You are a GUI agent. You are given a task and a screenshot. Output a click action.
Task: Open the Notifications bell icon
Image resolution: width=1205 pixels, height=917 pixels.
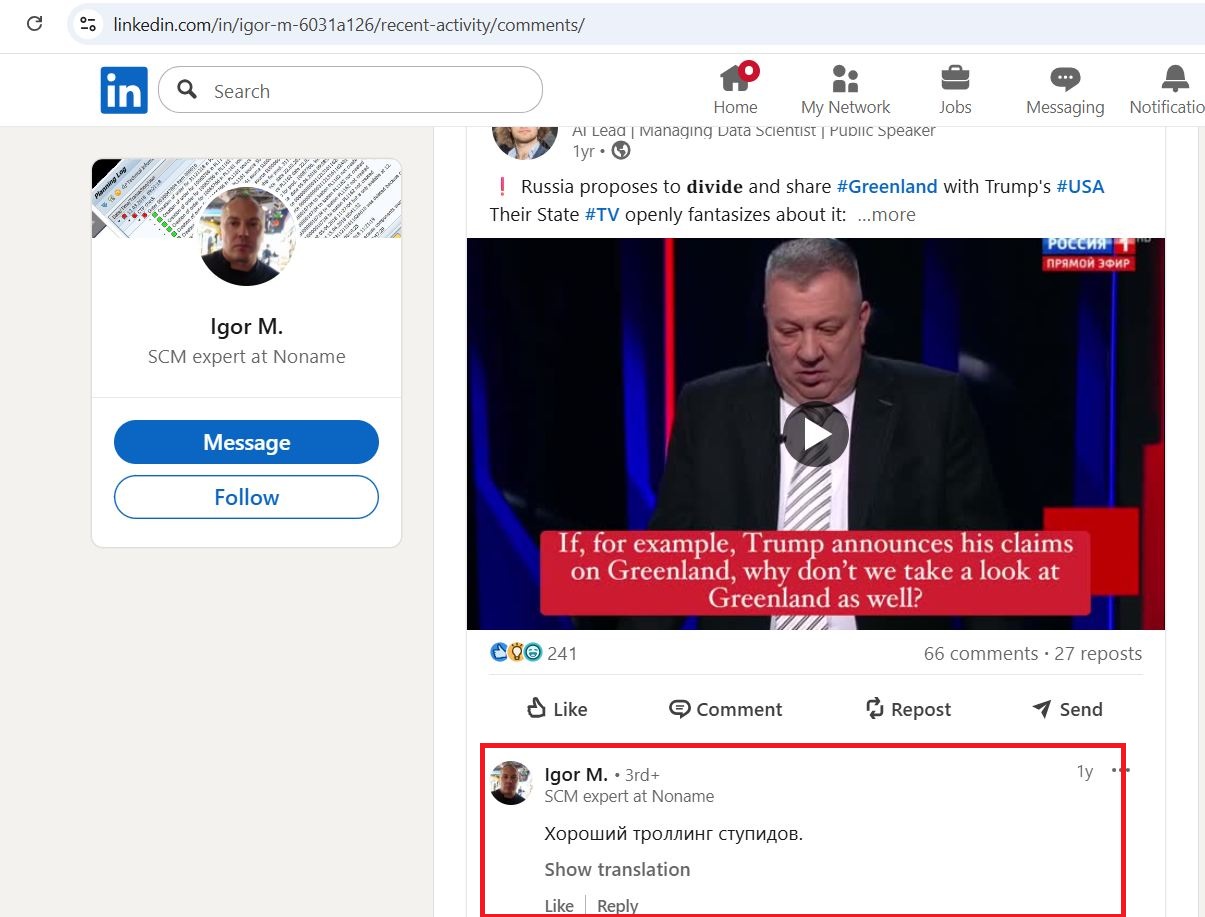pyautogui.click(x=1173, y=77)
